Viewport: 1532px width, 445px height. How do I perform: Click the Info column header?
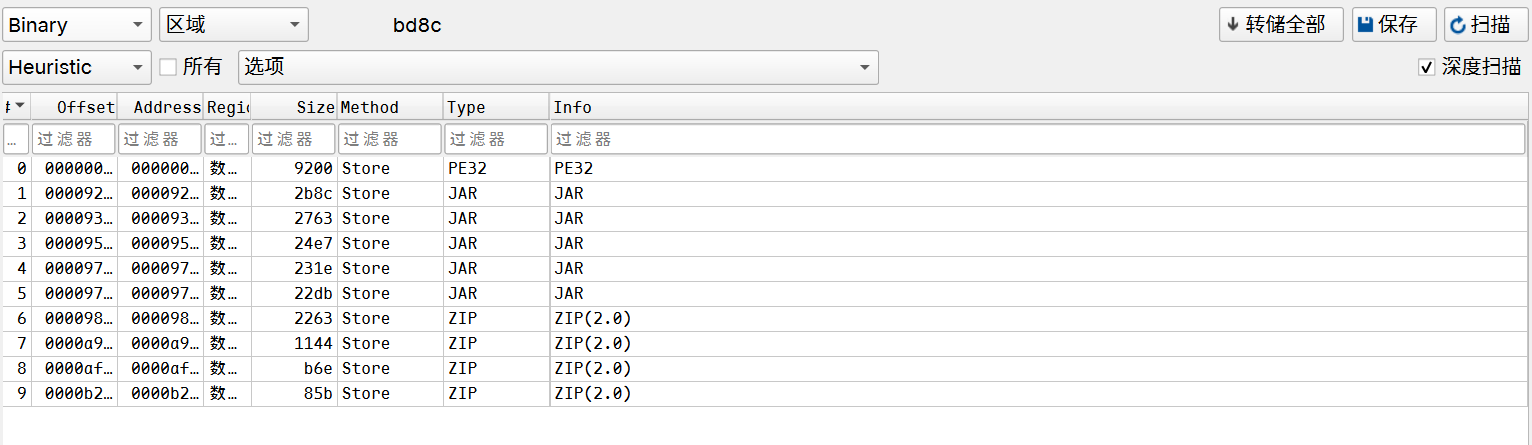pos(1039,107)
